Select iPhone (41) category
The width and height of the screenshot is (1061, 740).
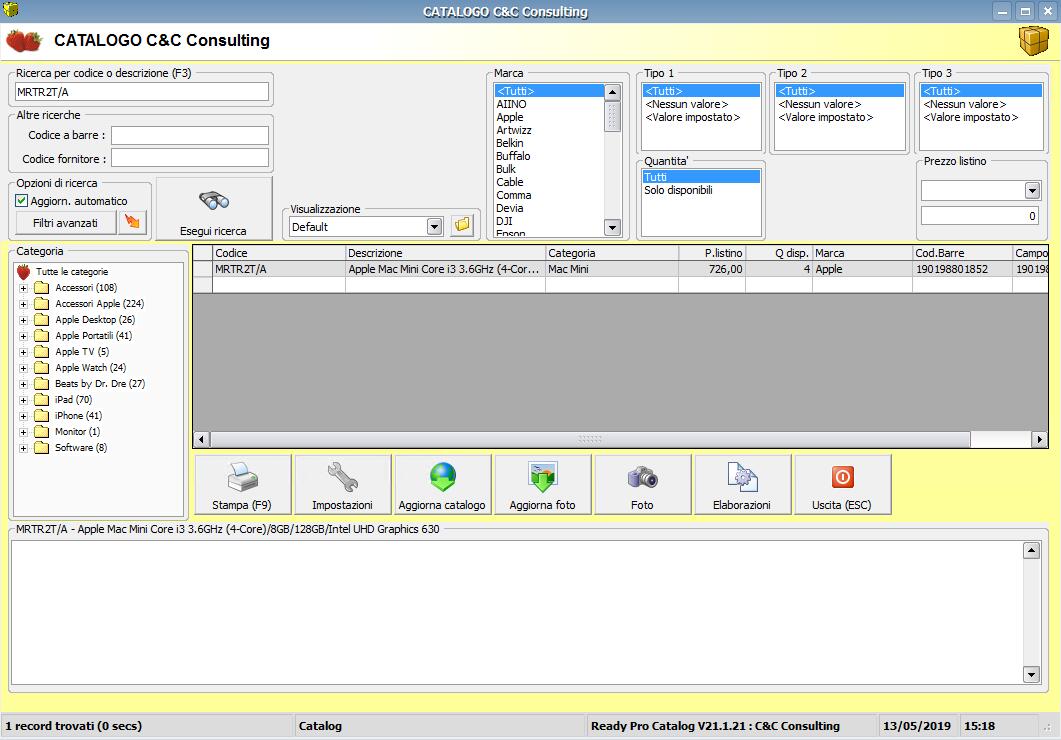point(78,415)
